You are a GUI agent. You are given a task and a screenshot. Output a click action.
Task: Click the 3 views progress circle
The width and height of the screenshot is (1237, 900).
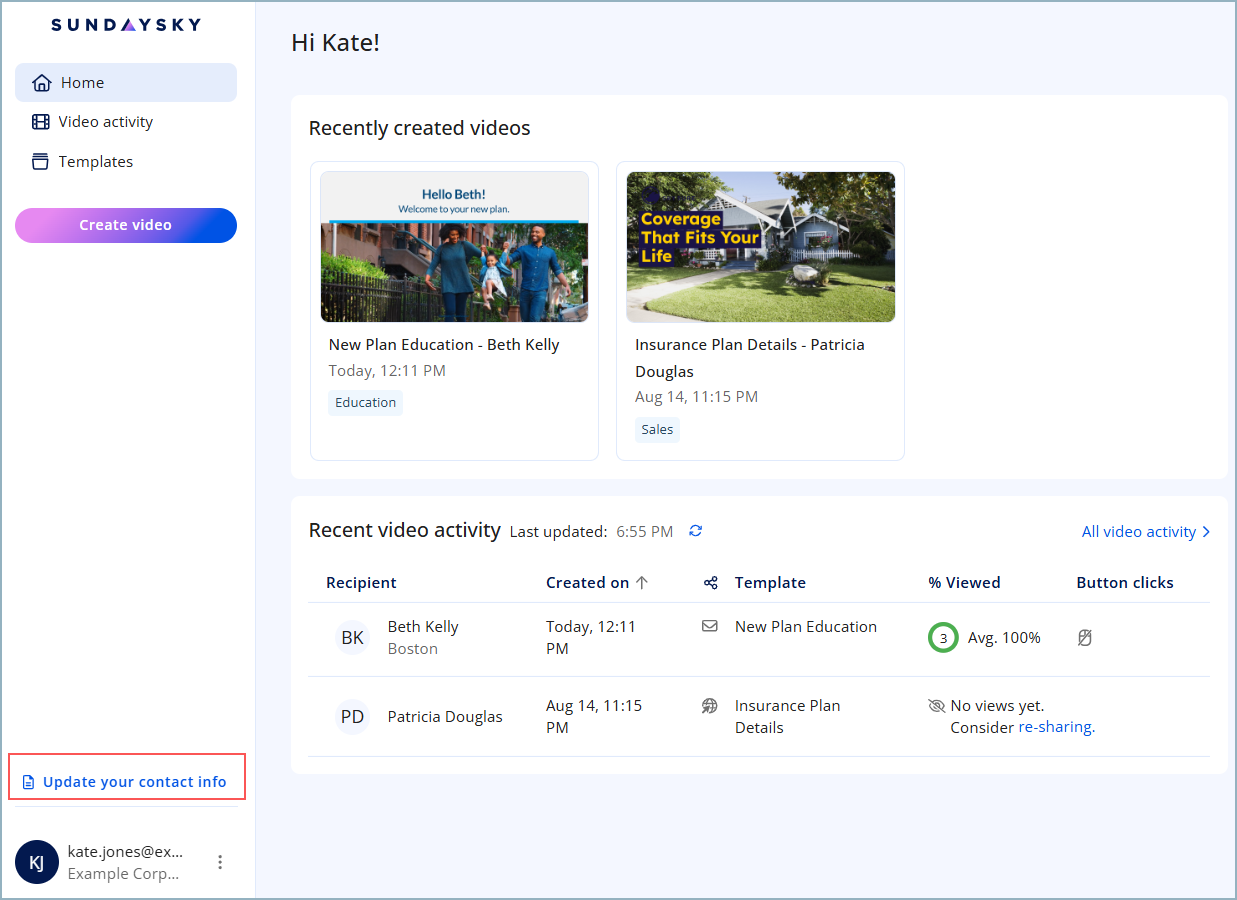(942, 637)
